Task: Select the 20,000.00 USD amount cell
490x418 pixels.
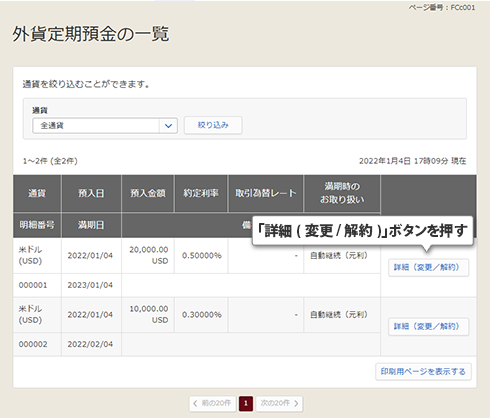Action: (x=148, y=255)
